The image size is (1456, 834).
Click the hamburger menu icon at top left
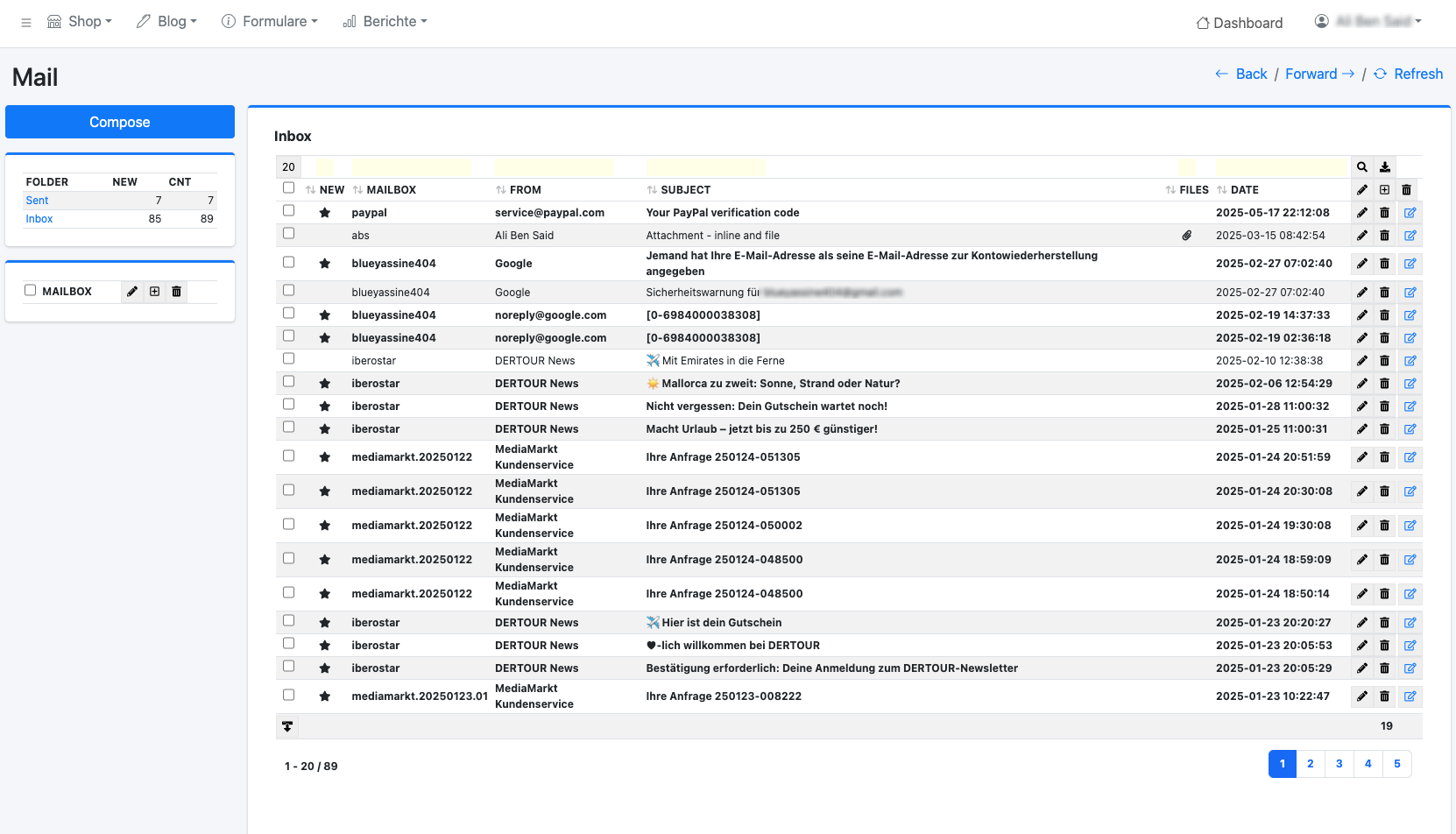coord(26,23)
